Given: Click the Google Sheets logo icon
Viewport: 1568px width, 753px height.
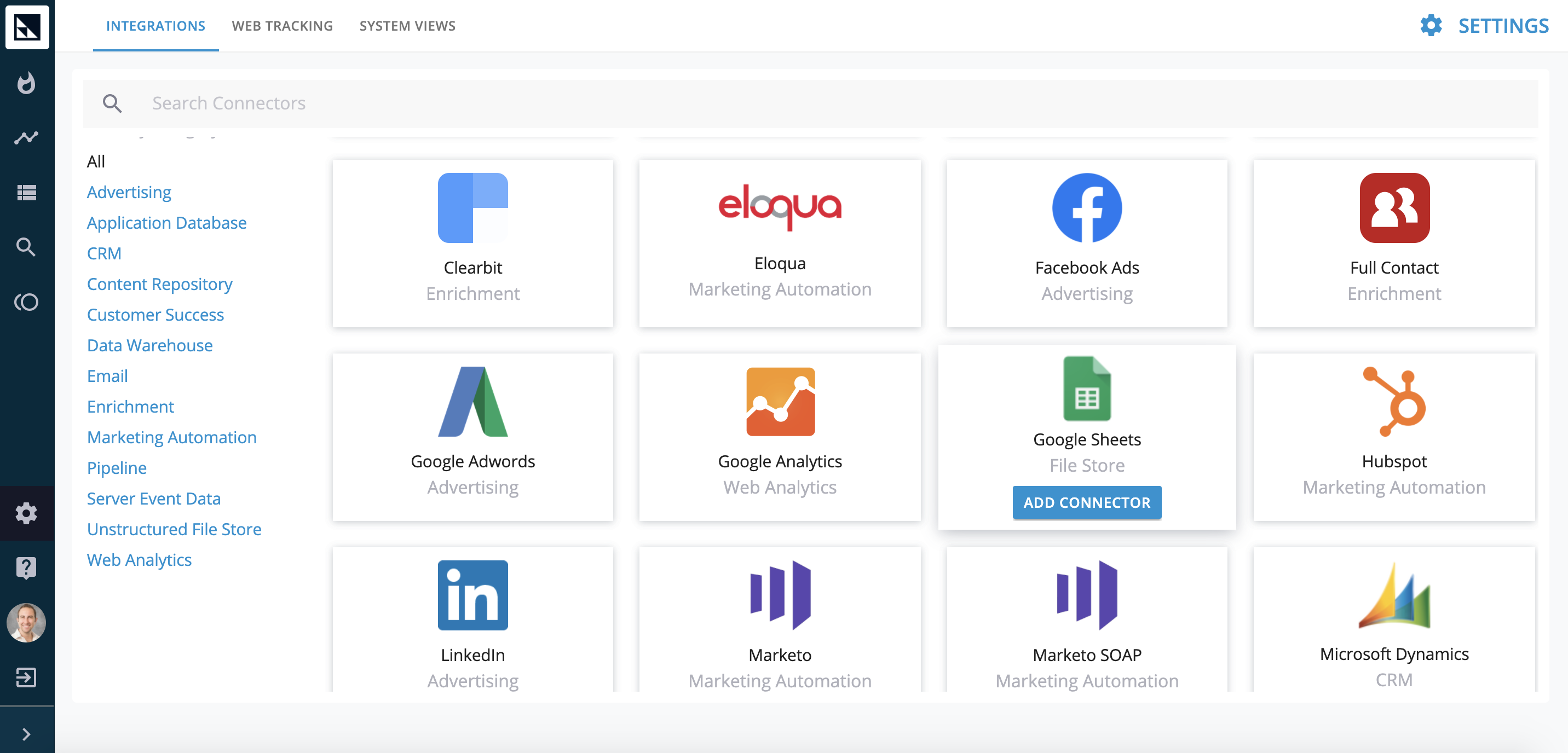Looking at the screenshot, I should [x=1087, y=389].
